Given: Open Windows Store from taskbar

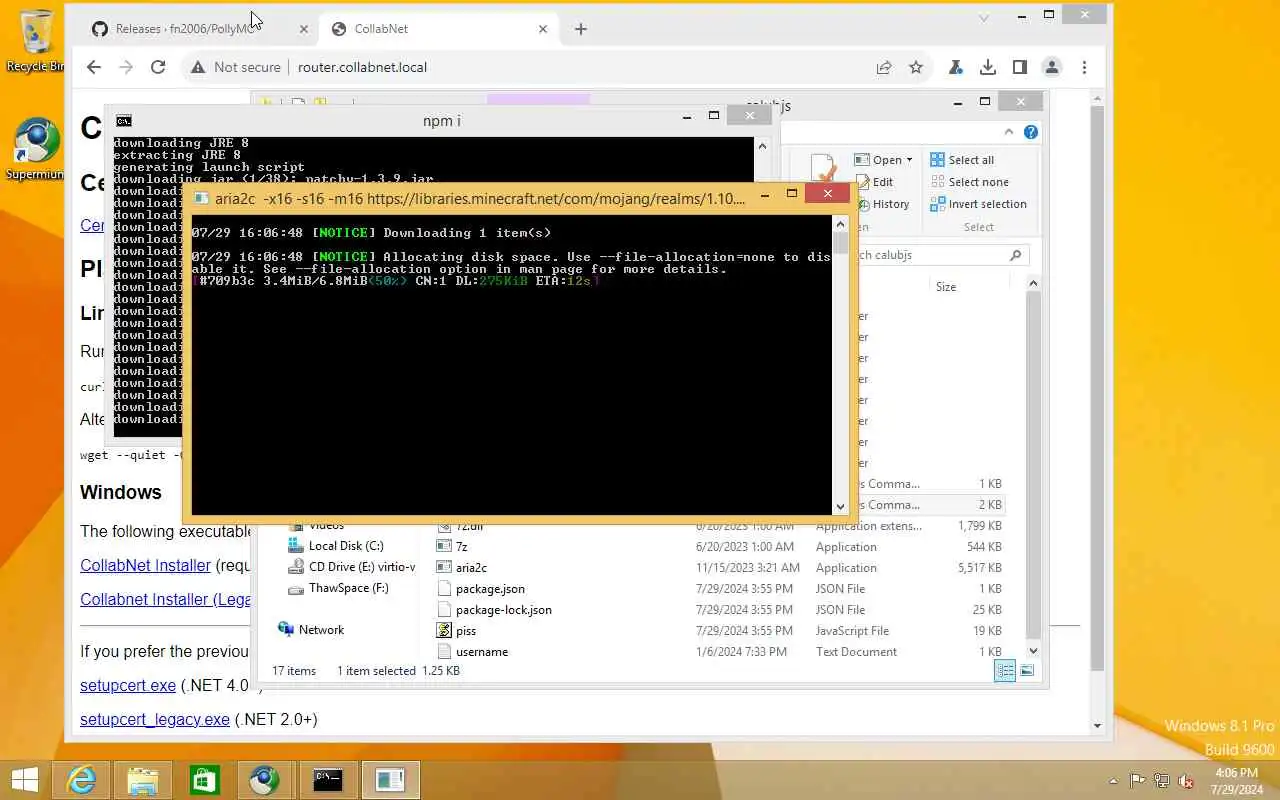Looking at the screenshot, I should 204,780.
